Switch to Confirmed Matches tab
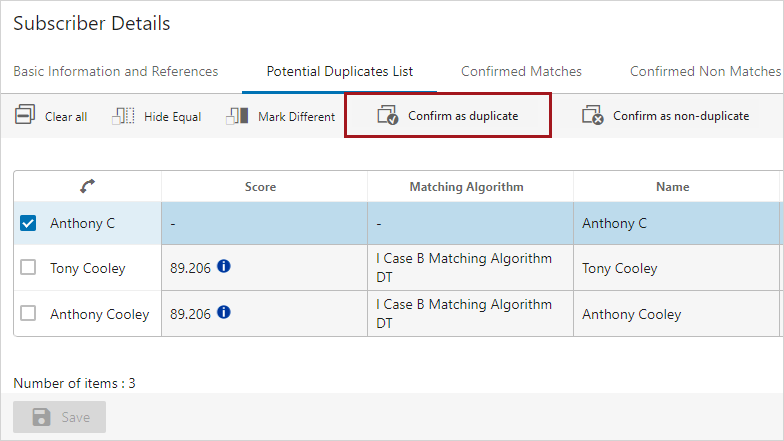Viewport: 784px width, 441px height. coord(521,71)
